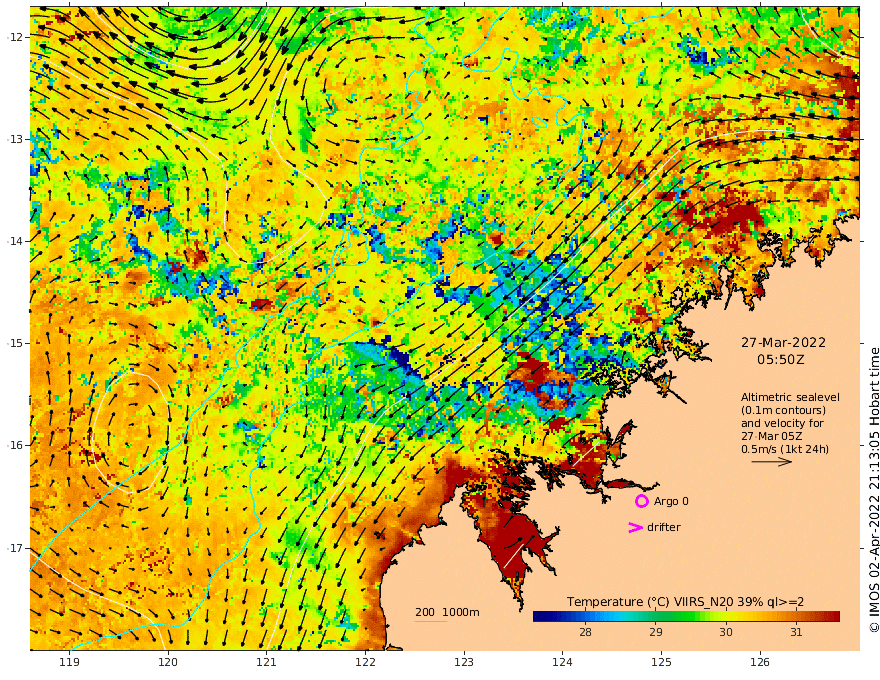Click the '200 1000m' depth legend text
The width and height of the screenshot is (880, 680).
click(447, 612)
